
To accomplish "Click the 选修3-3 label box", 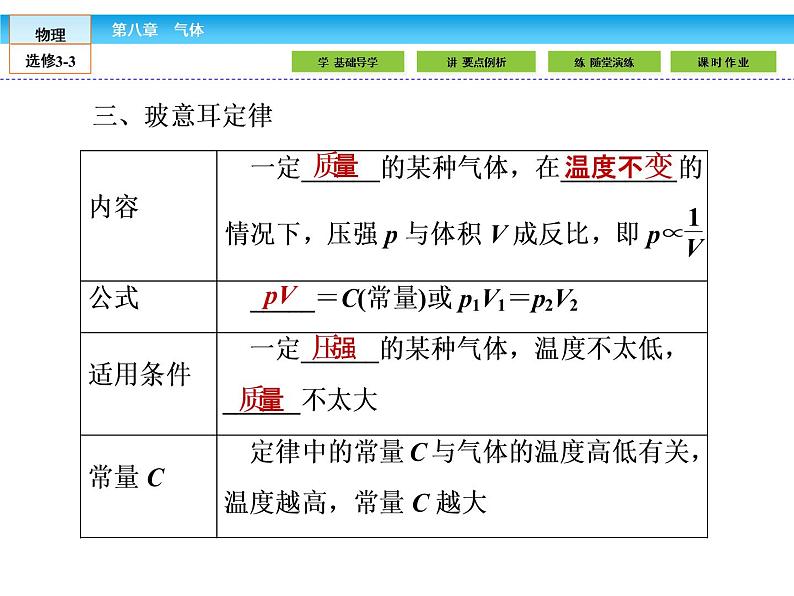I will click(50, 61).
